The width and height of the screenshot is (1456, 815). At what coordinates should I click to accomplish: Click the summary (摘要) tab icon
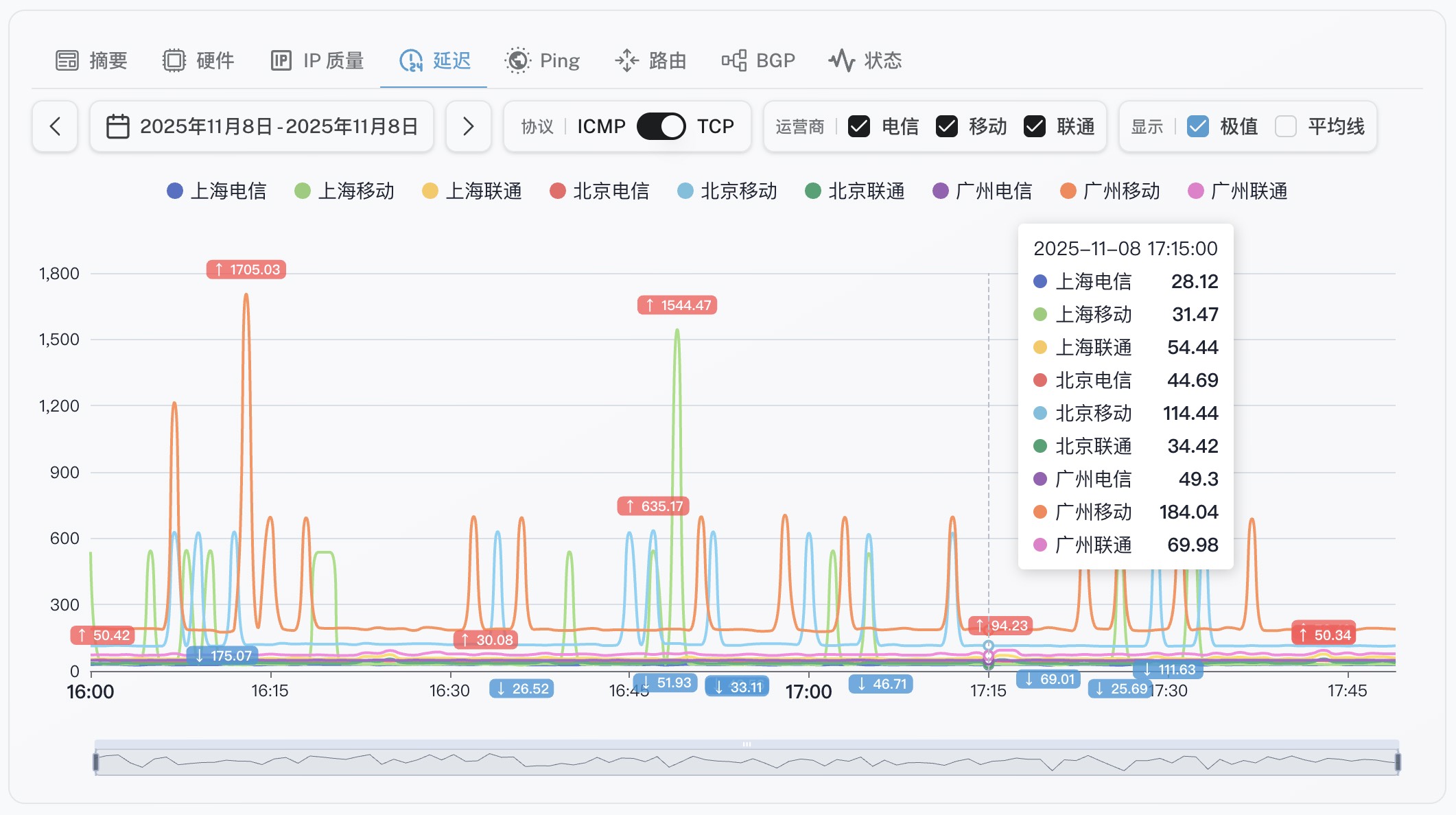[67, 60]
